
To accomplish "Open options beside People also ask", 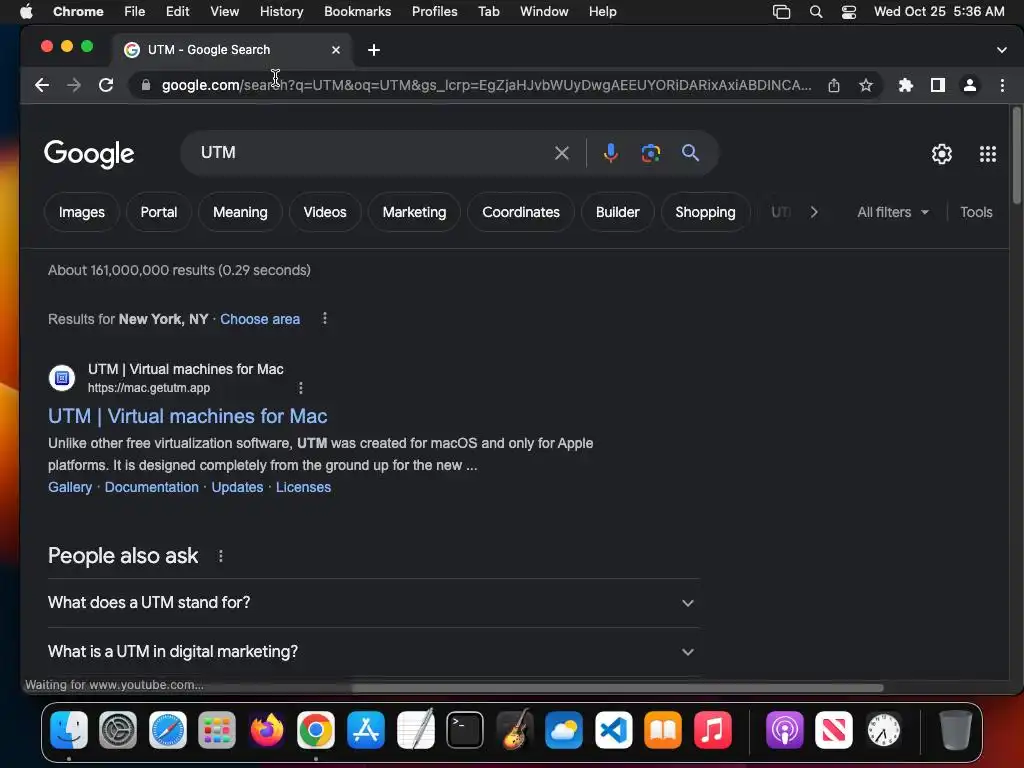I will [221, 556].
